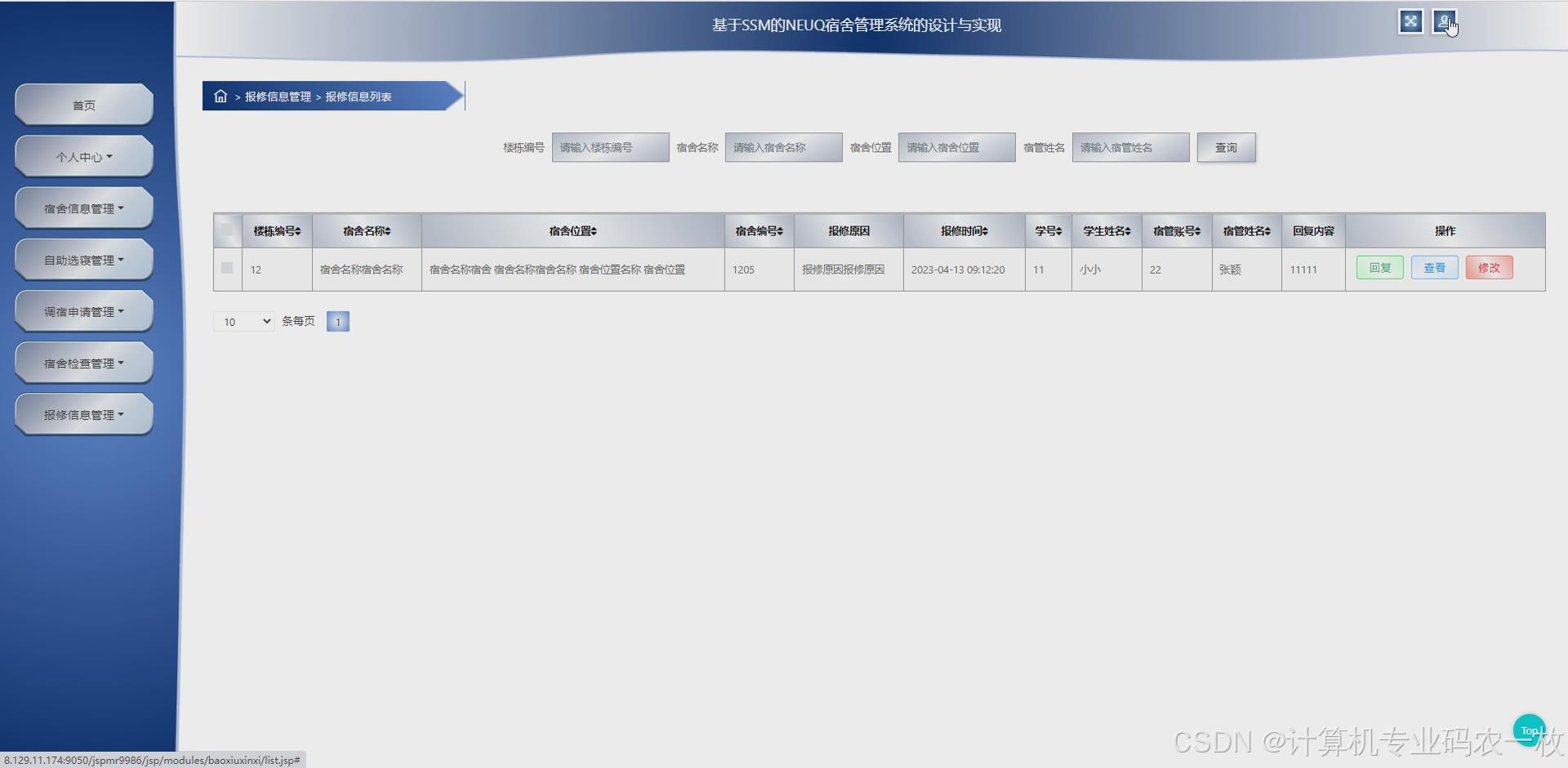Expand the 报修信息管理 sidebar dropdown

point(83,414)
